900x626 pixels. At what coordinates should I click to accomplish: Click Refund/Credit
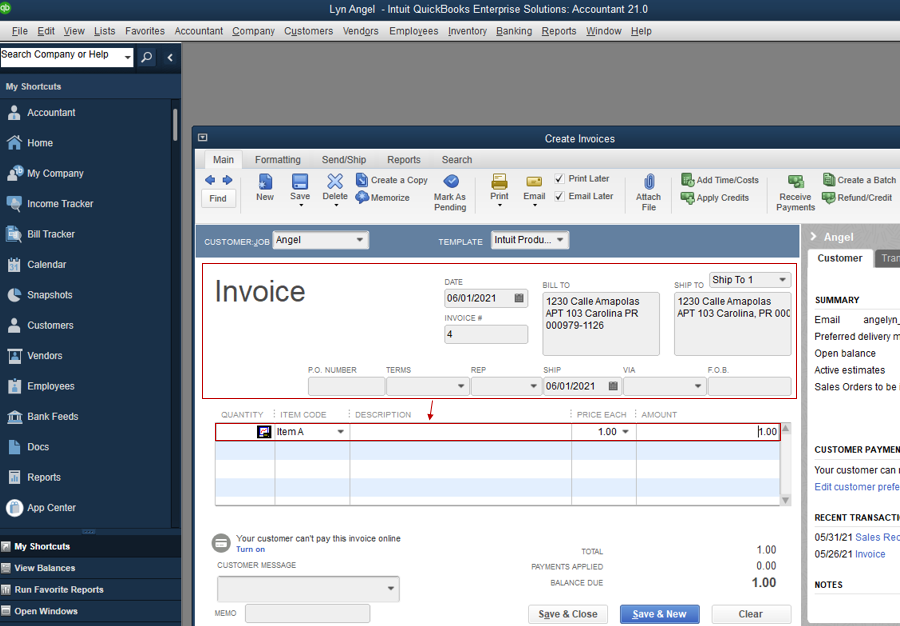pyautogui.click(x=857, y=197)
